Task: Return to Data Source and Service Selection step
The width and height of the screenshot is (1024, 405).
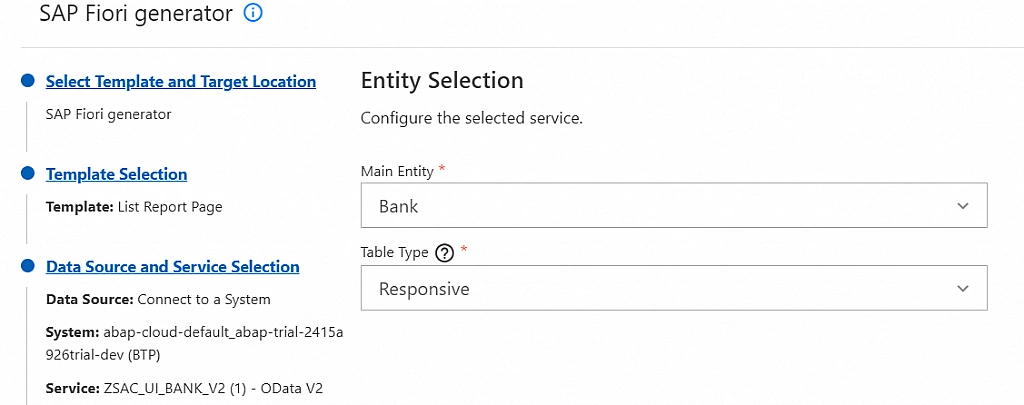Action: coord(172,267)
